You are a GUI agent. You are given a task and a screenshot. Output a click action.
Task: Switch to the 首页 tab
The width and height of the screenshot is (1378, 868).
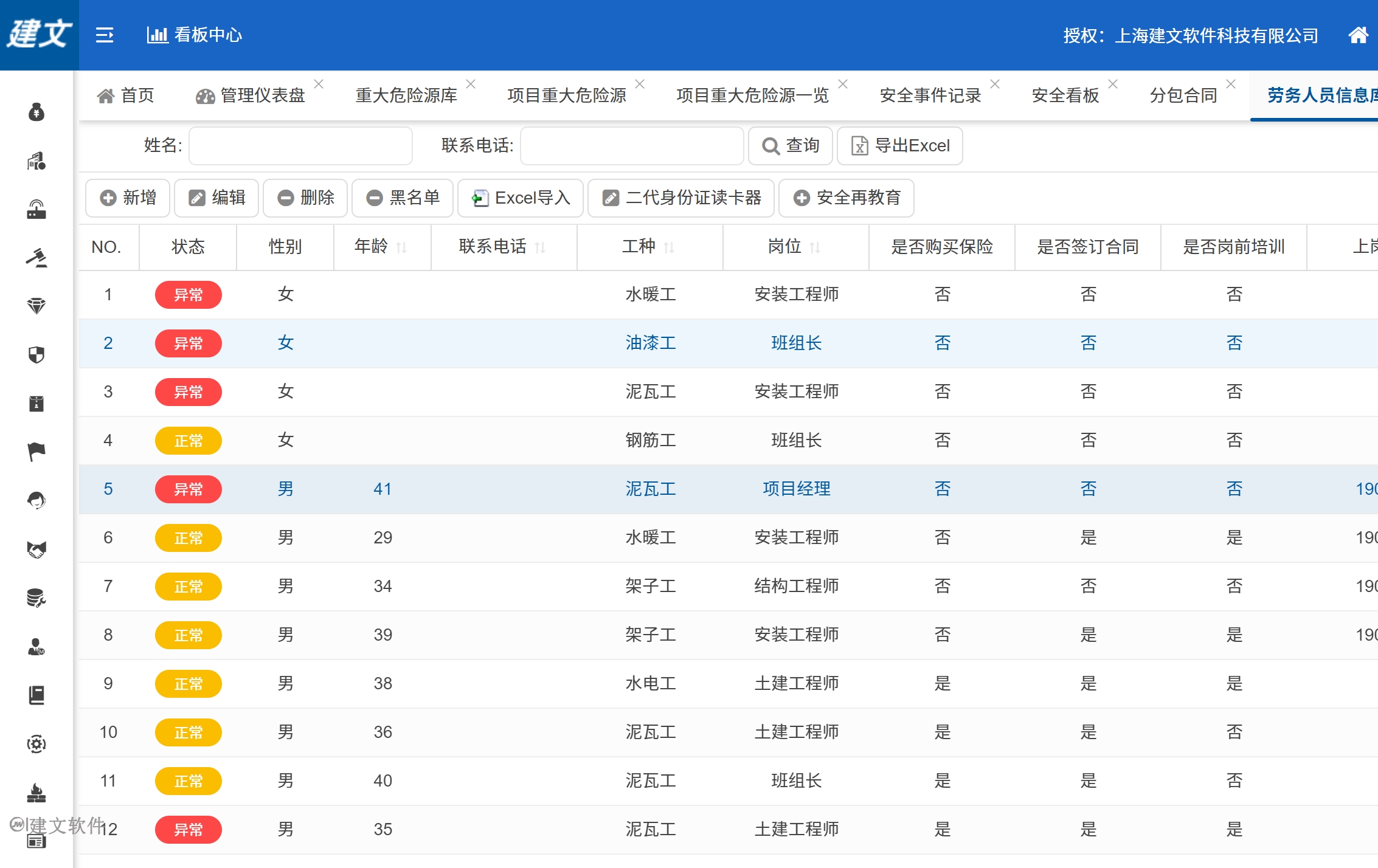[x=126, y=95]
